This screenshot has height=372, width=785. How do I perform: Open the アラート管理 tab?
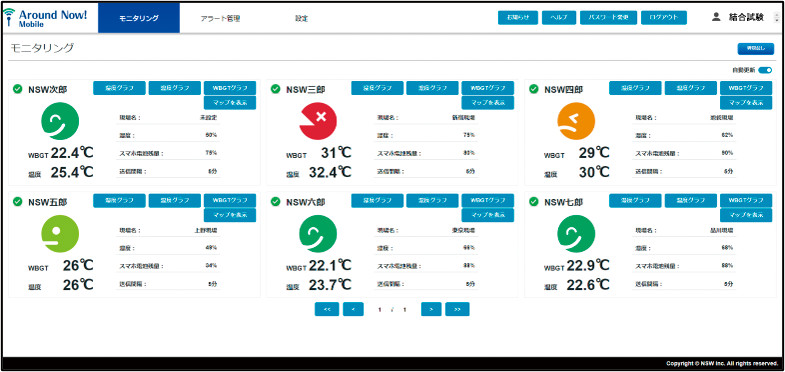(220, 19)
